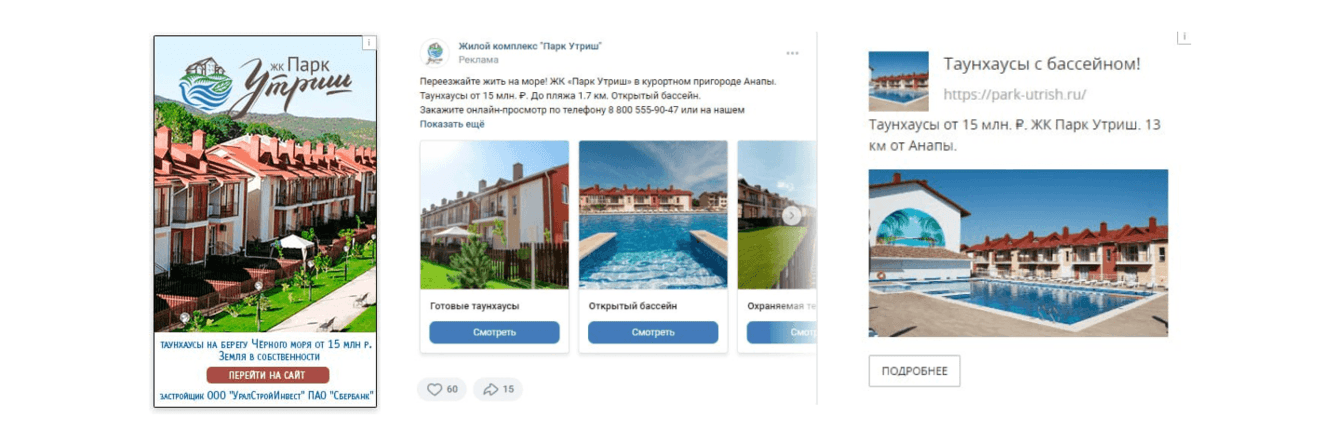Image resolution: width=1340 pixels, height=444 pixels.
Task: Click the ПОДРОБНЕЕ button
Action: [914, 371]
